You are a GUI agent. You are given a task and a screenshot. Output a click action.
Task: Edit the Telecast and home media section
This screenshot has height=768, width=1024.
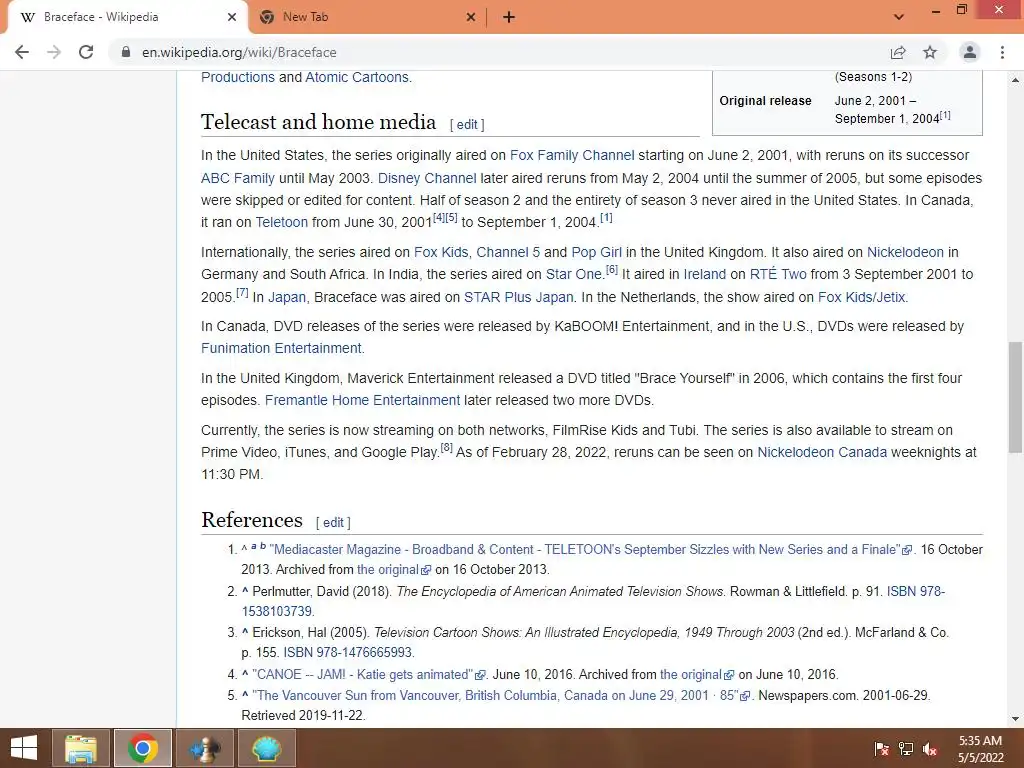click(x=467, y=125)
